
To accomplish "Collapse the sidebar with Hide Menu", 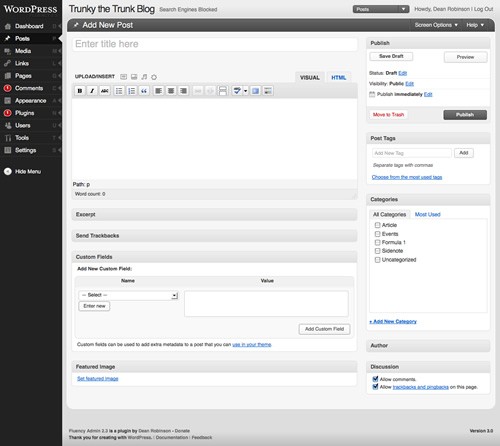I will [22, 171].
